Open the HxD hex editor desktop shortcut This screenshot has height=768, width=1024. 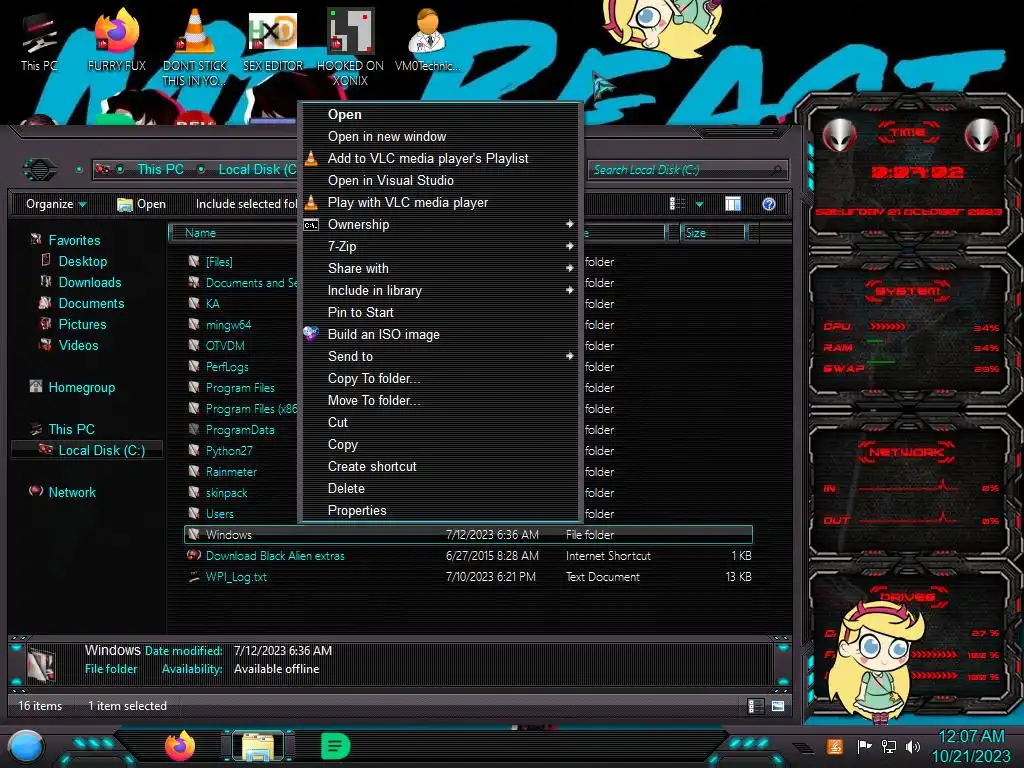point(273,40)
